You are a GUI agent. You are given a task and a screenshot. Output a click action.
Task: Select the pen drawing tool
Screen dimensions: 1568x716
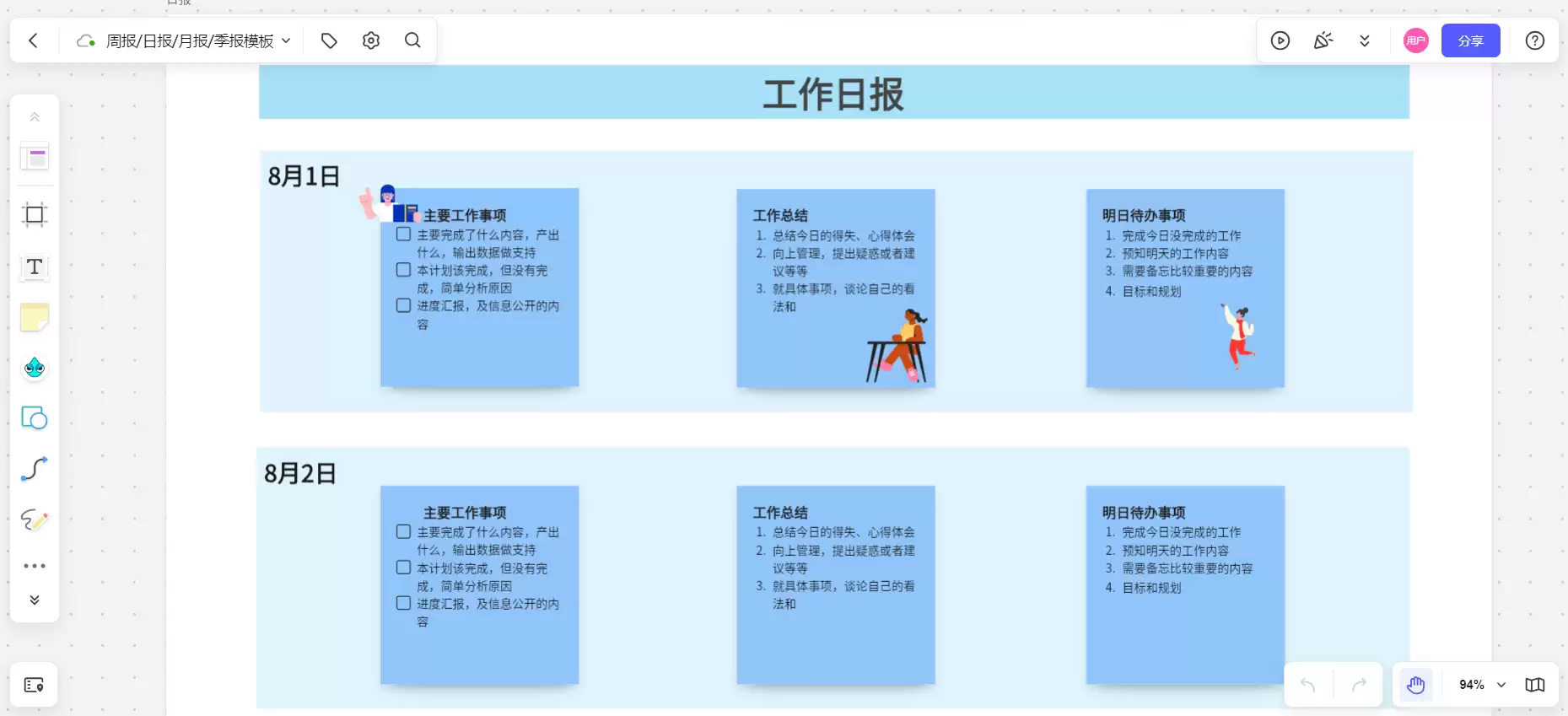tap(35, 520)
